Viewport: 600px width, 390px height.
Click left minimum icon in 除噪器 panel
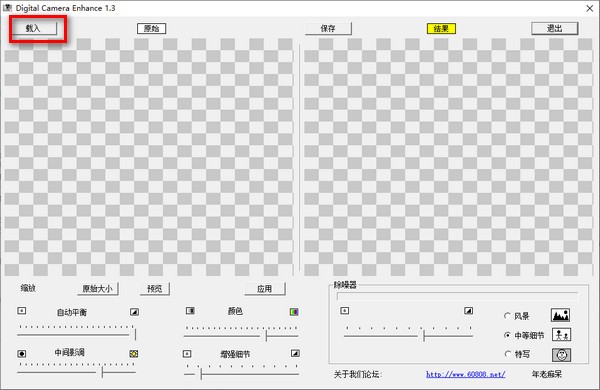[345, 311]
